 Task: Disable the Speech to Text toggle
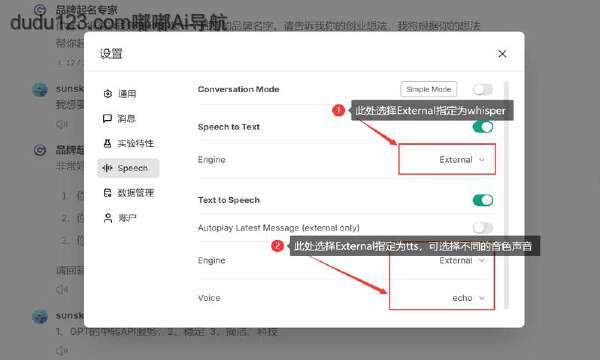click(x=483, y=127)
